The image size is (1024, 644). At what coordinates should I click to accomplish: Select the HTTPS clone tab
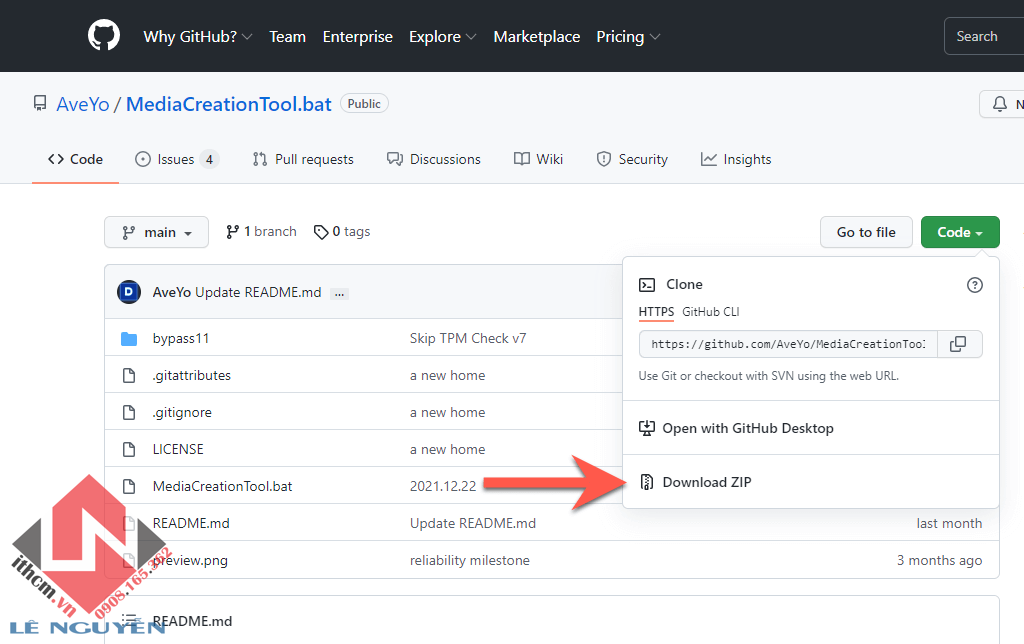click(x=656, y=312)
